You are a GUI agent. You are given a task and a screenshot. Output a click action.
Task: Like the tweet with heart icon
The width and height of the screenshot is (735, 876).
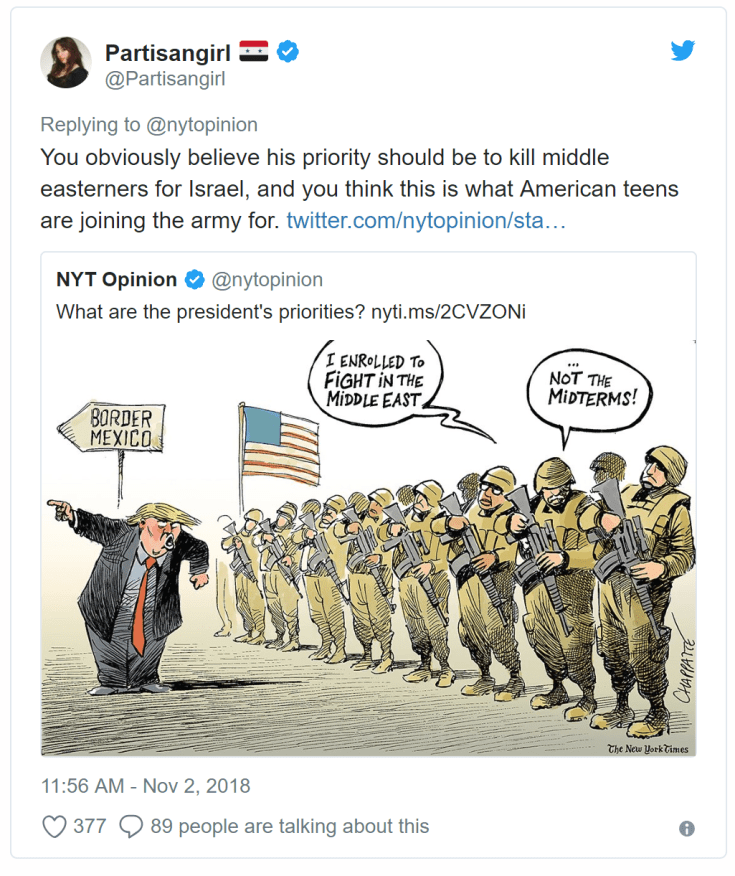point(54,826)
